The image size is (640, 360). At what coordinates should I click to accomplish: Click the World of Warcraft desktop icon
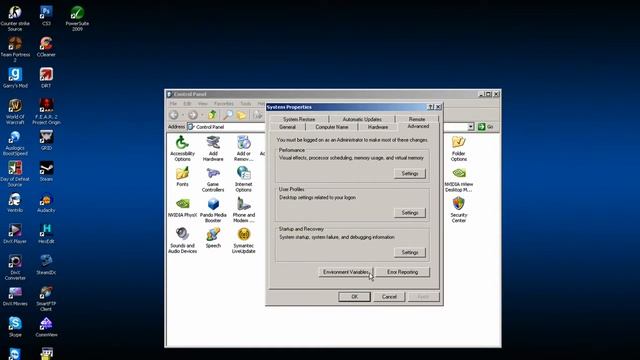15,111
